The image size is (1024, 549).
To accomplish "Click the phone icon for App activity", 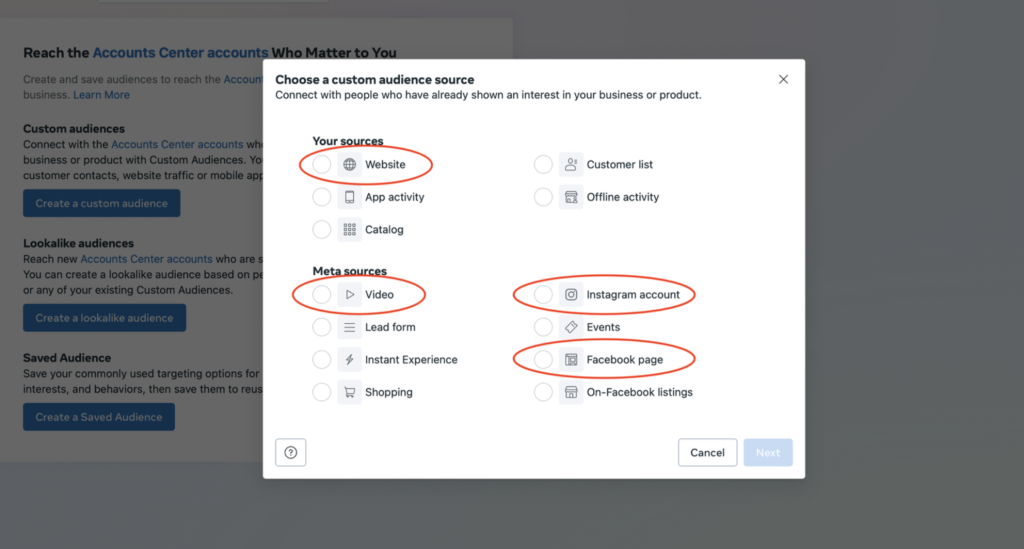I will 349,197.
